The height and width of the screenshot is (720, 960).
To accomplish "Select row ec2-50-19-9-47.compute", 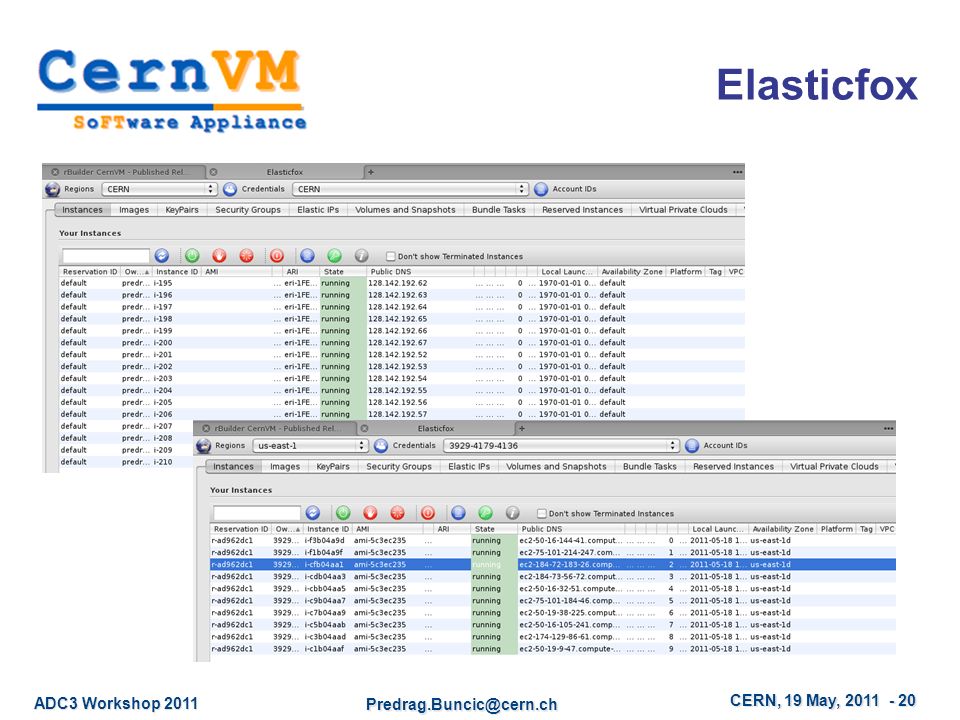I will pyautogui.click(x=553, y=648).
